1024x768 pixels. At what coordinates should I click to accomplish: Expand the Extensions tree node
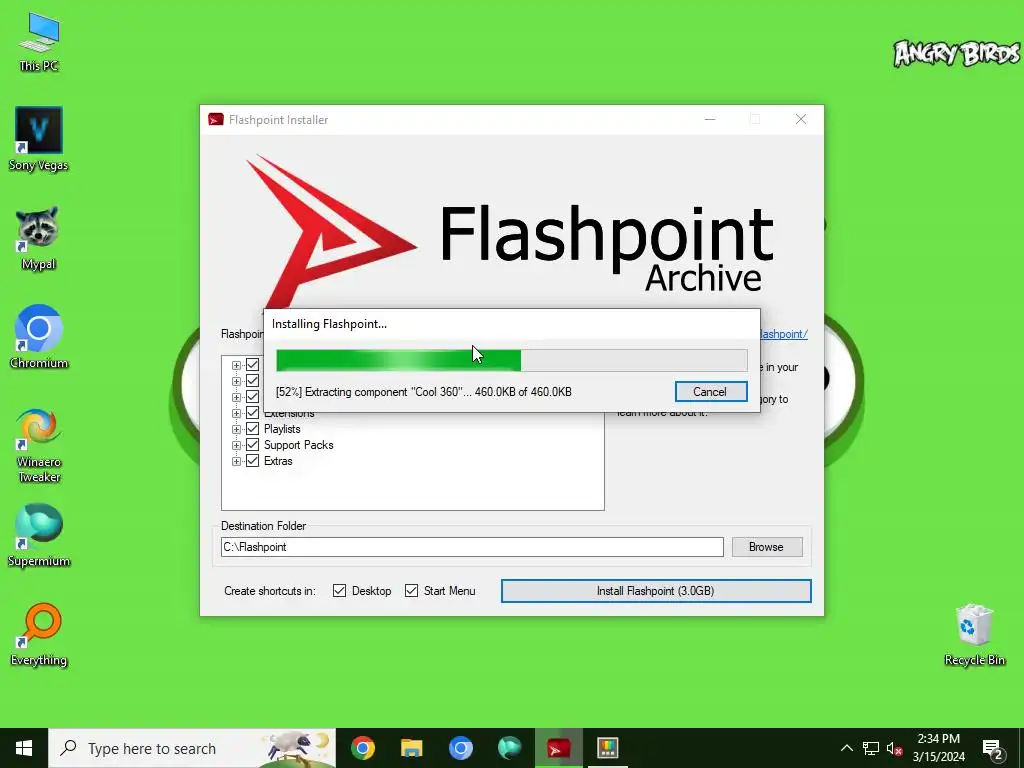pyautogui.click(x=236, y=414)
